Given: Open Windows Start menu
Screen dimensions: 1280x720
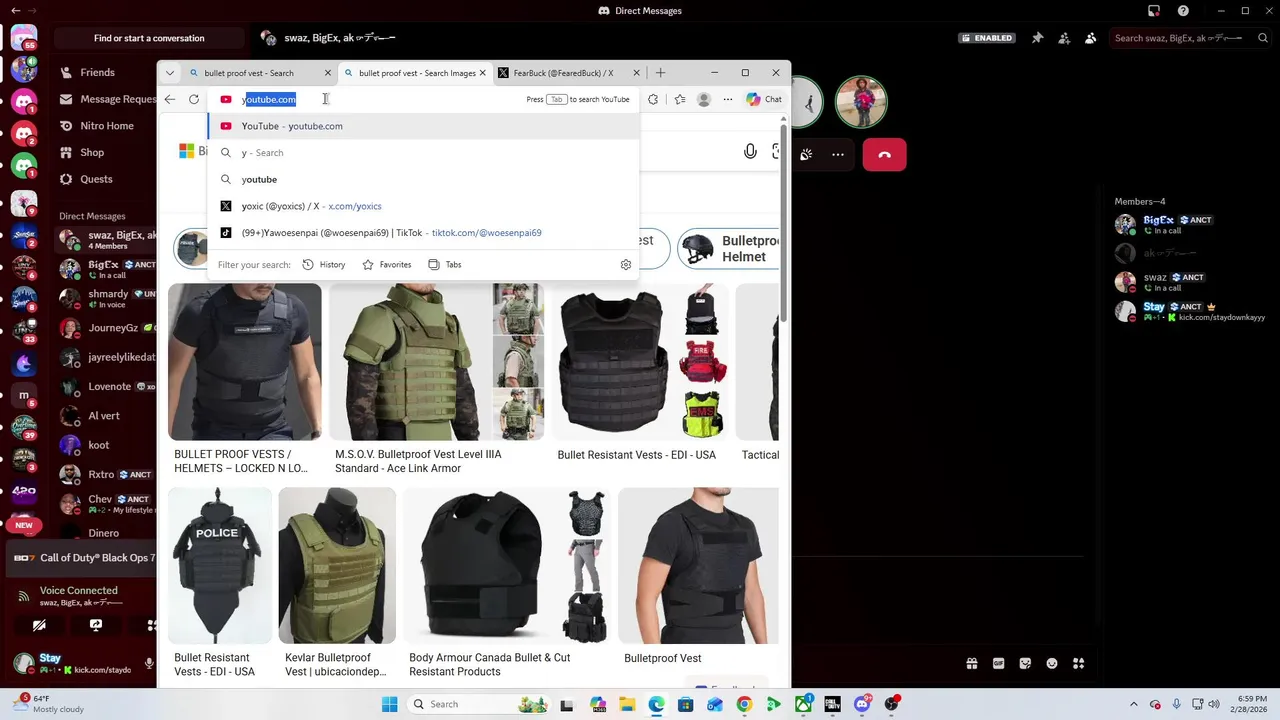Looking at the screenshot, I should (x=390, y=704).
